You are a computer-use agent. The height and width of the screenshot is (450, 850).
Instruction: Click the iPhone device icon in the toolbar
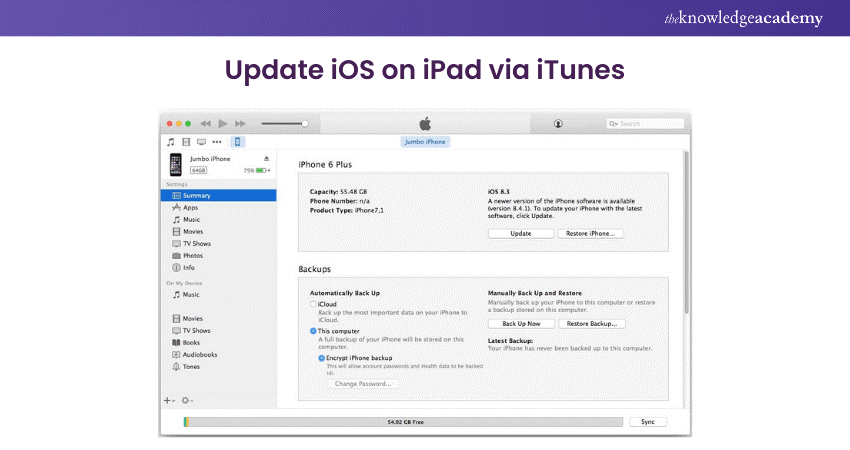coord(238,142)
